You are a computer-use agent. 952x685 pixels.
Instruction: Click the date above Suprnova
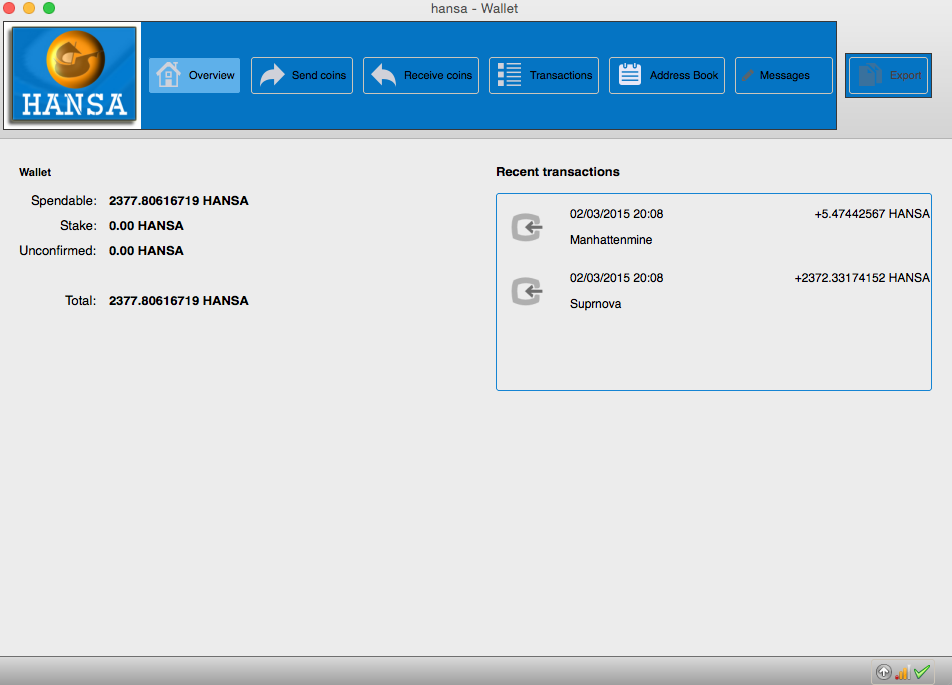(616, 278)
